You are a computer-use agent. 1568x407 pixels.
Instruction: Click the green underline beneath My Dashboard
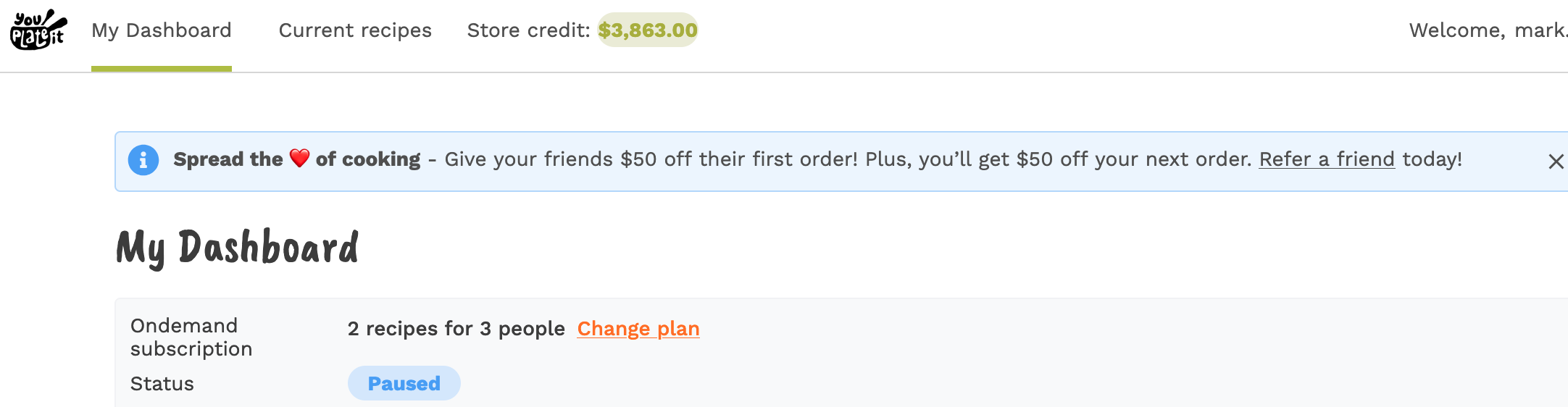161,69
